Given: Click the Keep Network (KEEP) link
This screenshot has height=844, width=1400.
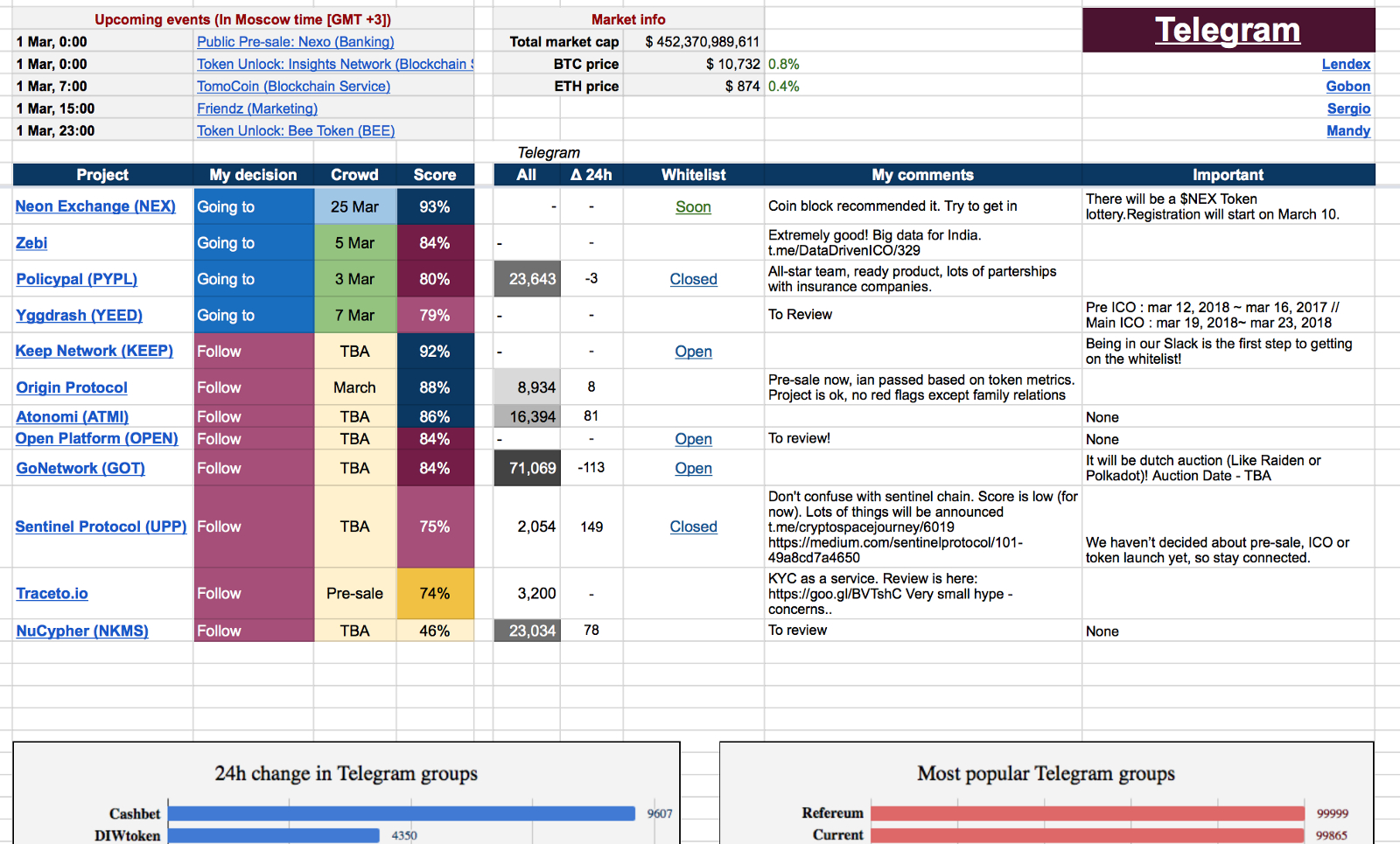Looking at the screenshot, I should click(x=94, y=350).
